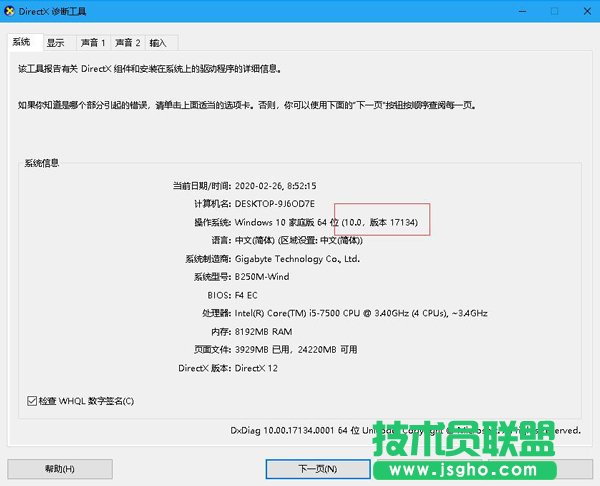Image resolution: width=600 pixels, height=486 pixels.
Task: Click the memory value 8192MB RAM
Action: (x=263, y=331)
